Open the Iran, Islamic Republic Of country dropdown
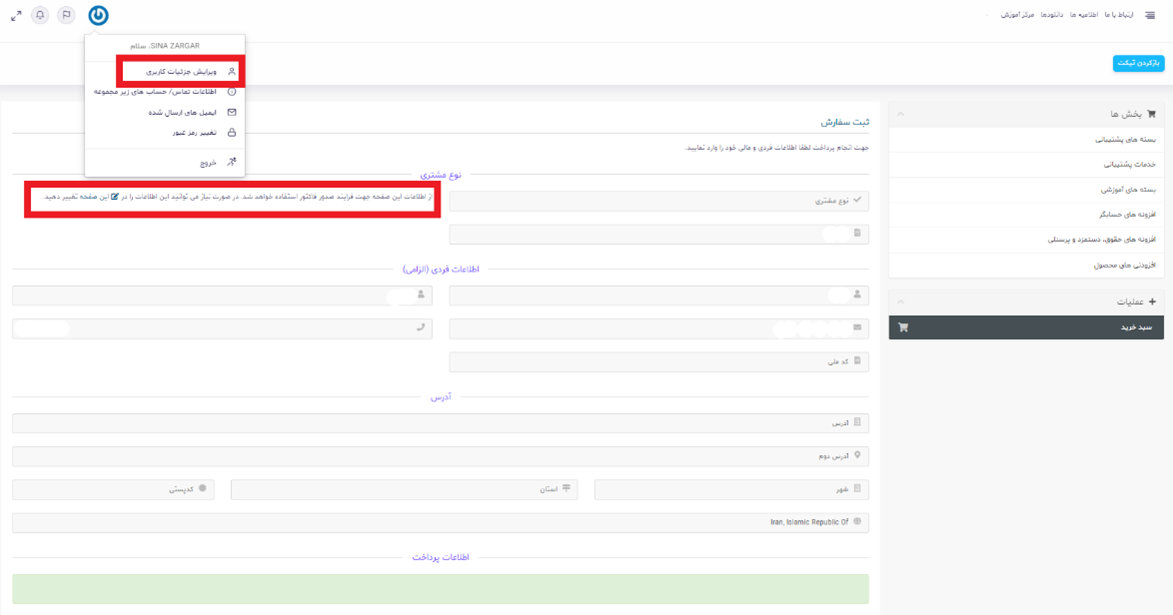 tap(440, 522)
